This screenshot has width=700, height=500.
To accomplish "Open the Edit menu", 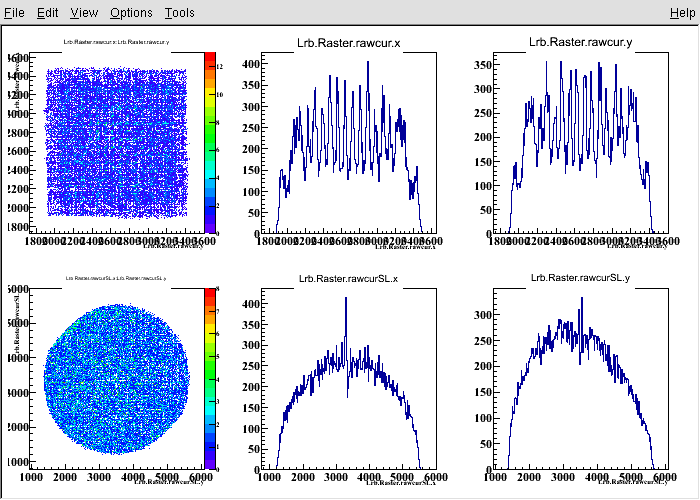I will pos(47,12).
